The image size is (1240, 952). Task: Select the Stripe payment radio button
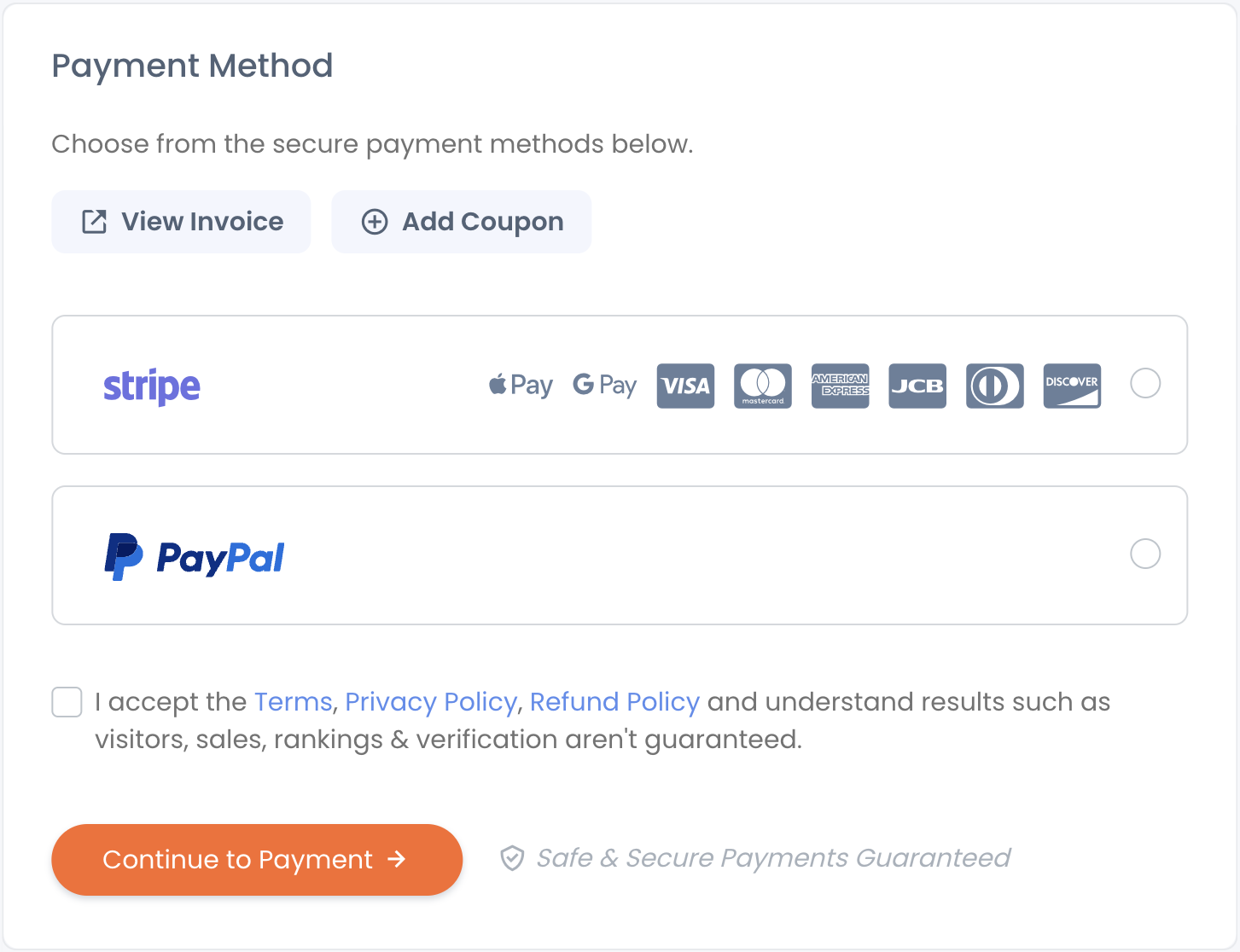1145,383
